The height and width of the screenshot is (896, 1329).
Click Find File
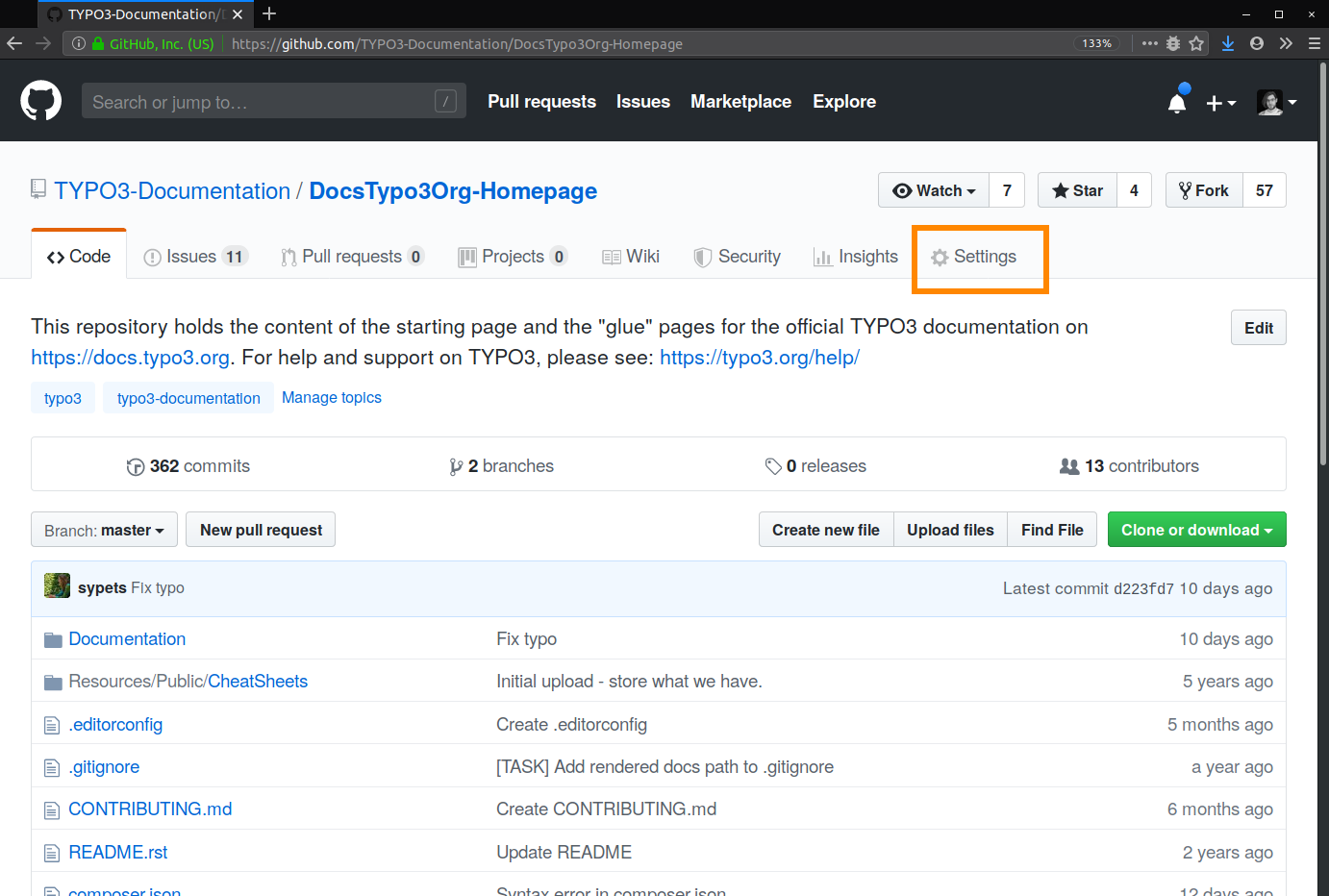coord(1052,530)
